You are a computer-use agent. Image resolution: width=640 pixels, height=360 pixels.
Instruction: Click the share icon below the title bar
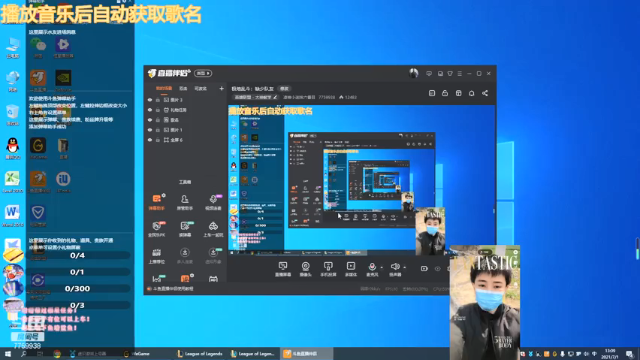[x=485, y=93]
